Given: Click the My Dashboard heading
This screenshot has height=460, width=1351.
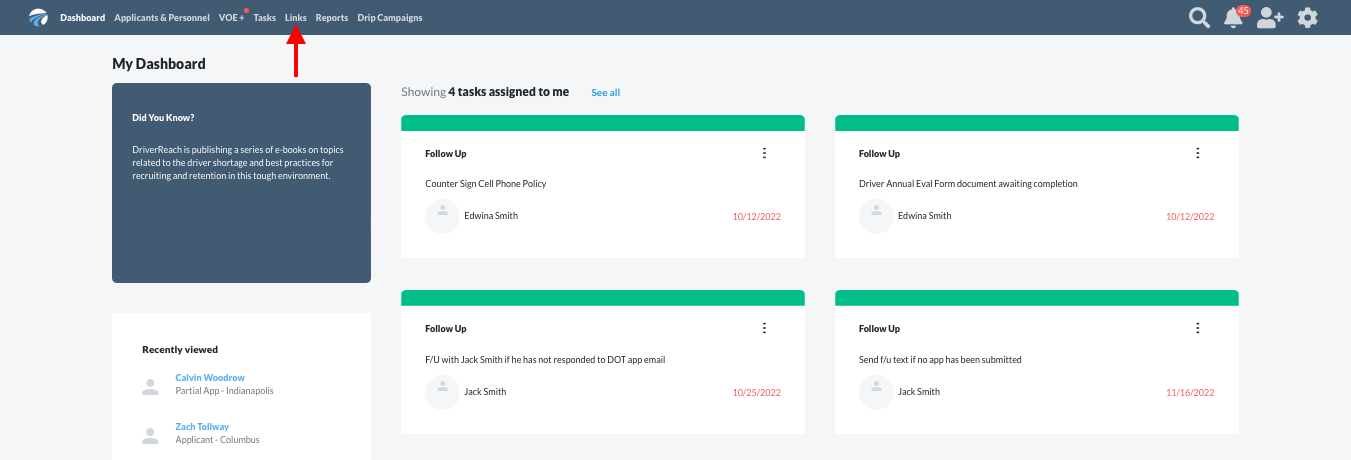Looking at the screenshot, I should [x=159, y=64].
